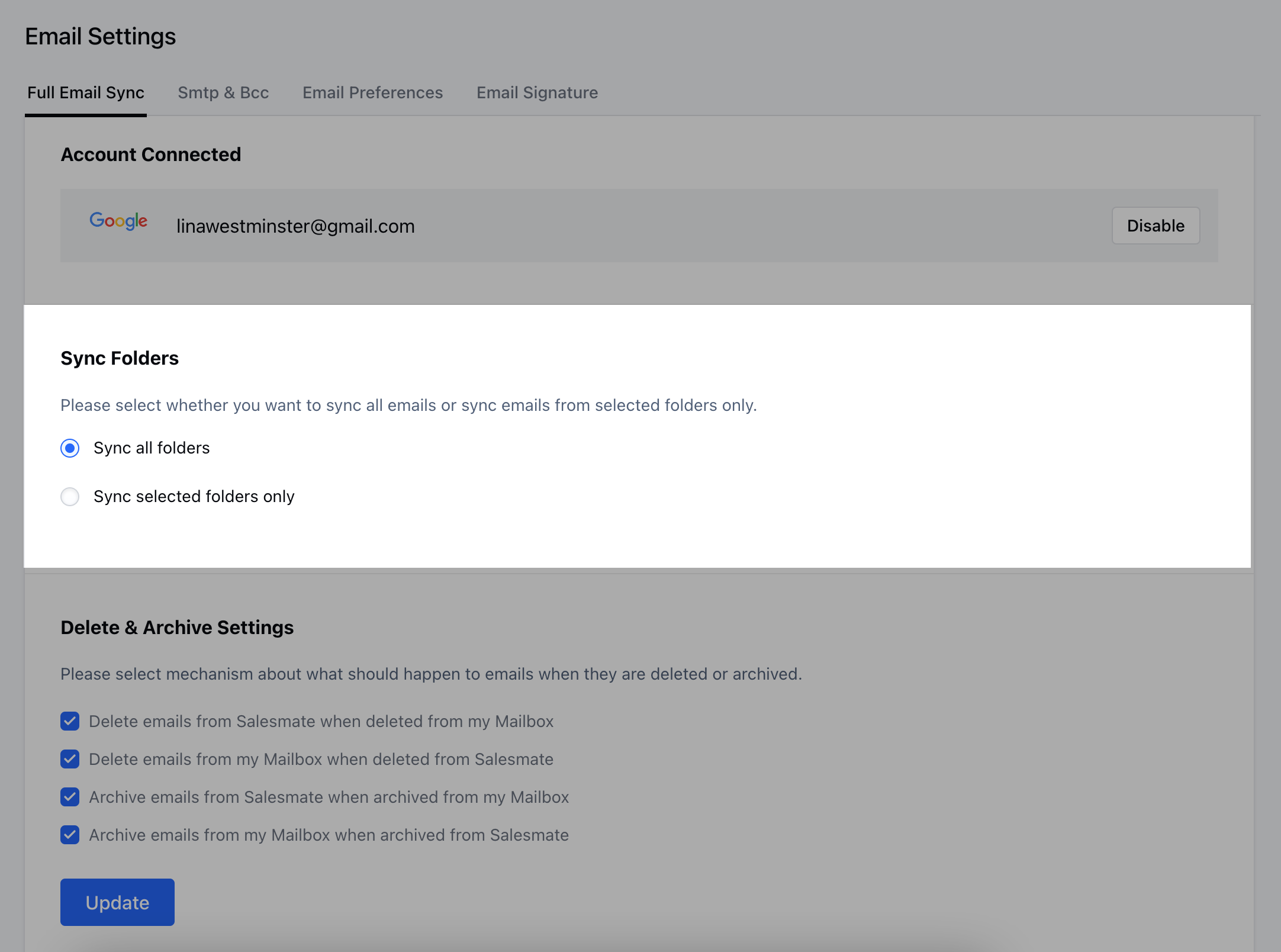Uncheck Delete emails from Salesmate checkbox
The width and height of the screenshot is (1281, 952).
click(x=70, y=721)
